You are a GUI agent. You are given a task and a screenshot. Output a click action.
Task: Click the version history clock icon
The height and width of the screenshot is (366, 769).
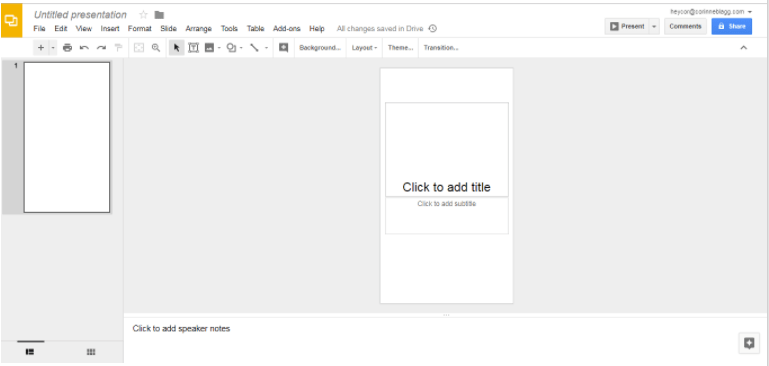pos(433,28)
